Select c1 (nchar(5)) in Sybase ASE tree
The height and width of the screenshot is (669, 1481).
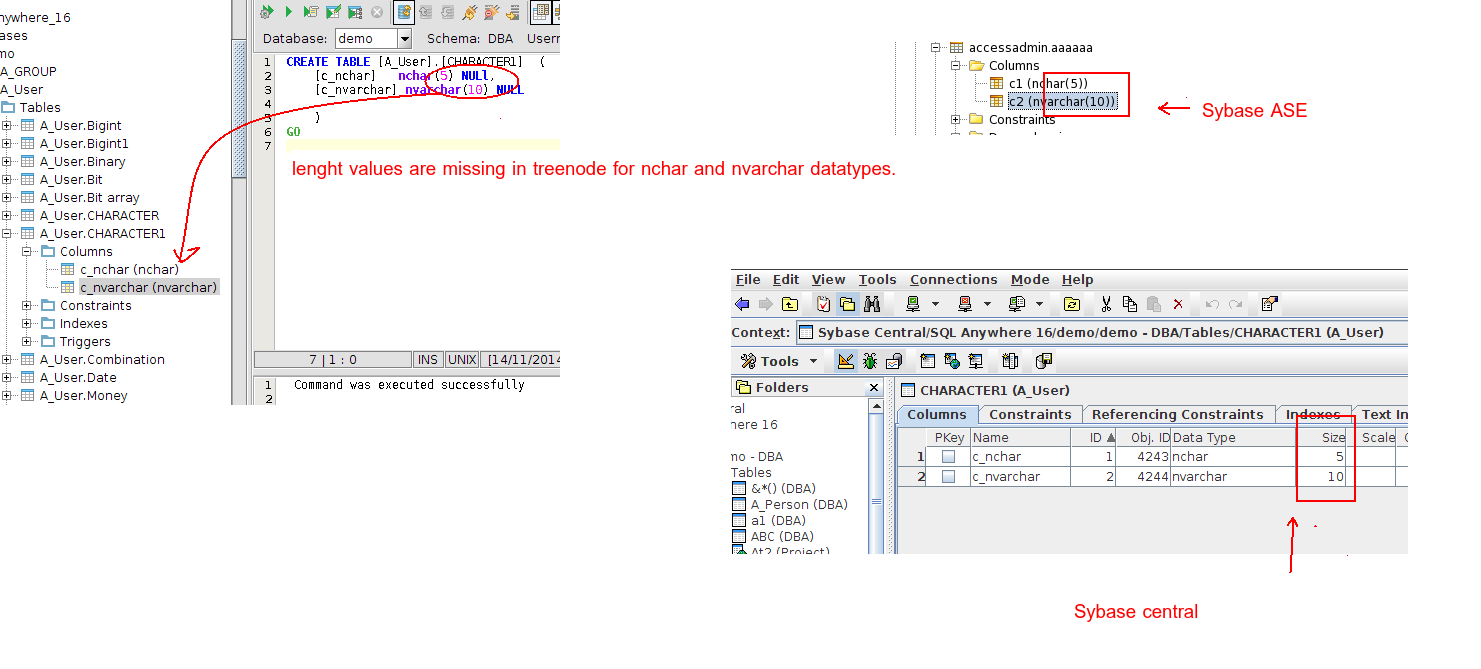click(x=1048, y=84)
